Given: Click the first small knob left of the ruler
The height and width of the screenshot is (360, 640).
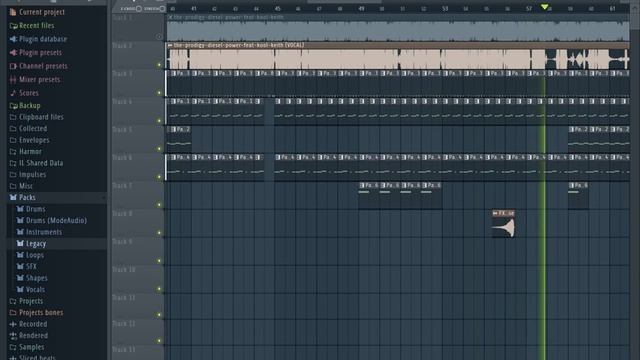Looking at the screenshot, I should (139, 9).
